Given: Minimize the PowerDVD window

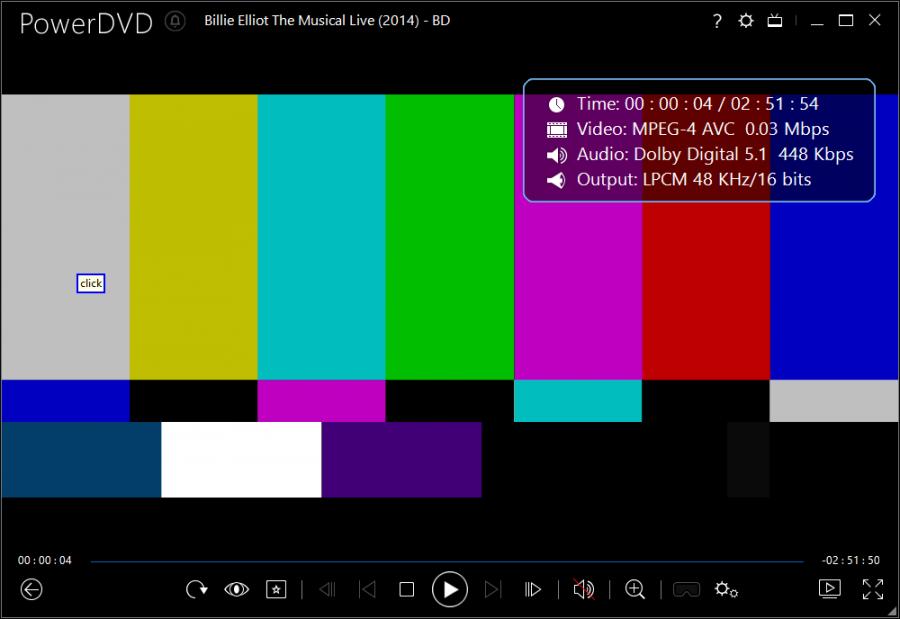Looking at the screenshot, I should (x=817, y=23).
